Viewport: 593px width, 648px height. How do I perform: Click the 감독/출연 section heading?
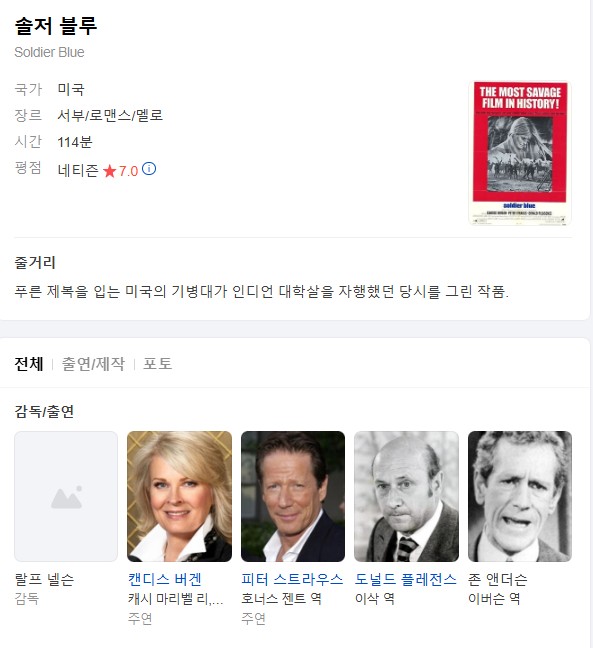coord(44,411)
